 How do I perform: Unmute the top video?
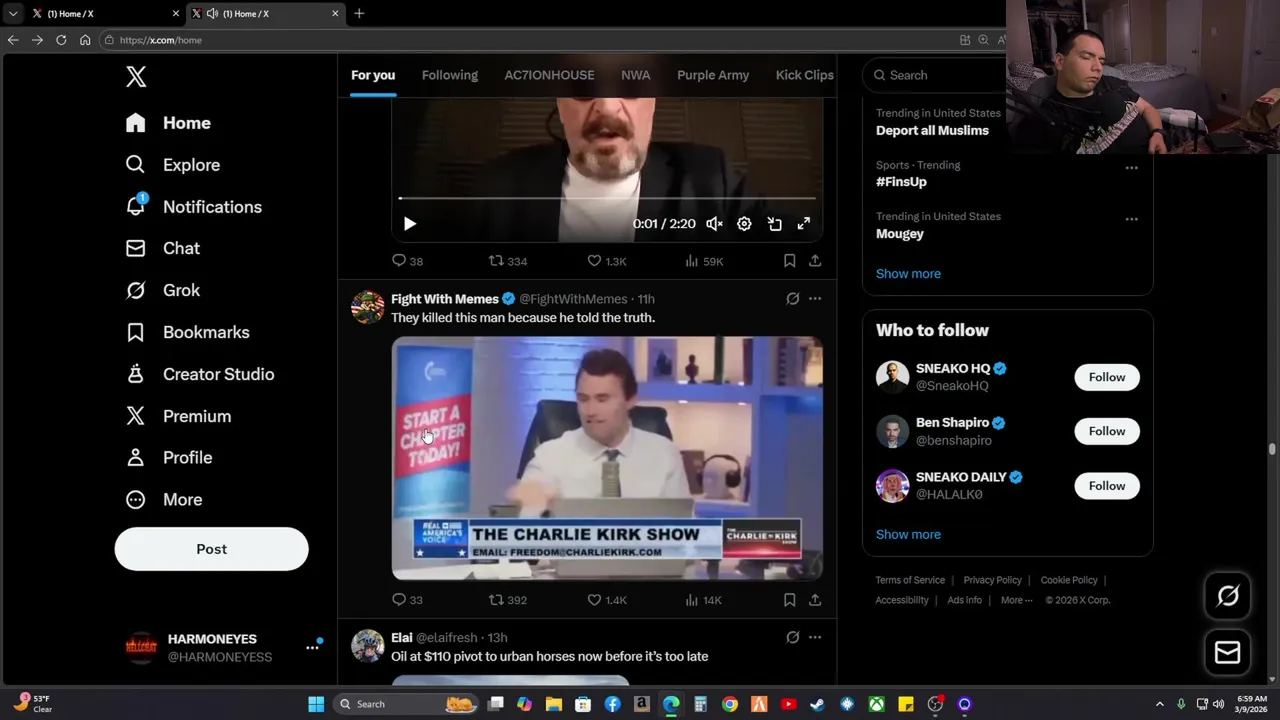(714, 224)
